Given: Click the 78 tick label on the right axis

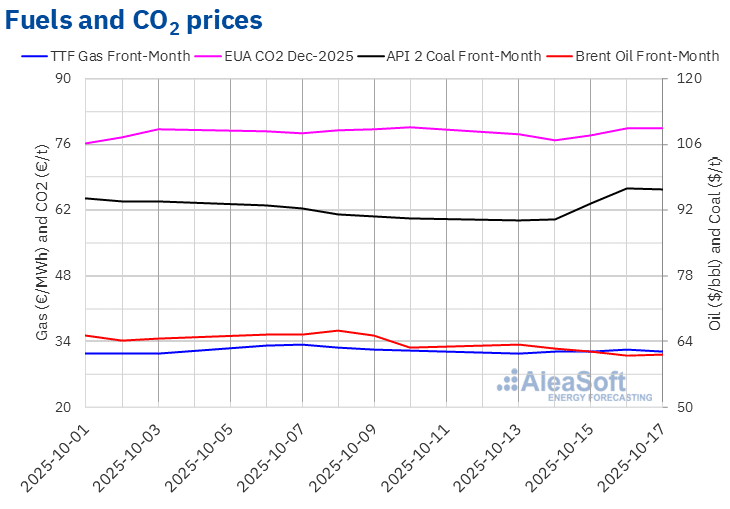Looking at the screenshot, I should 687,275.
